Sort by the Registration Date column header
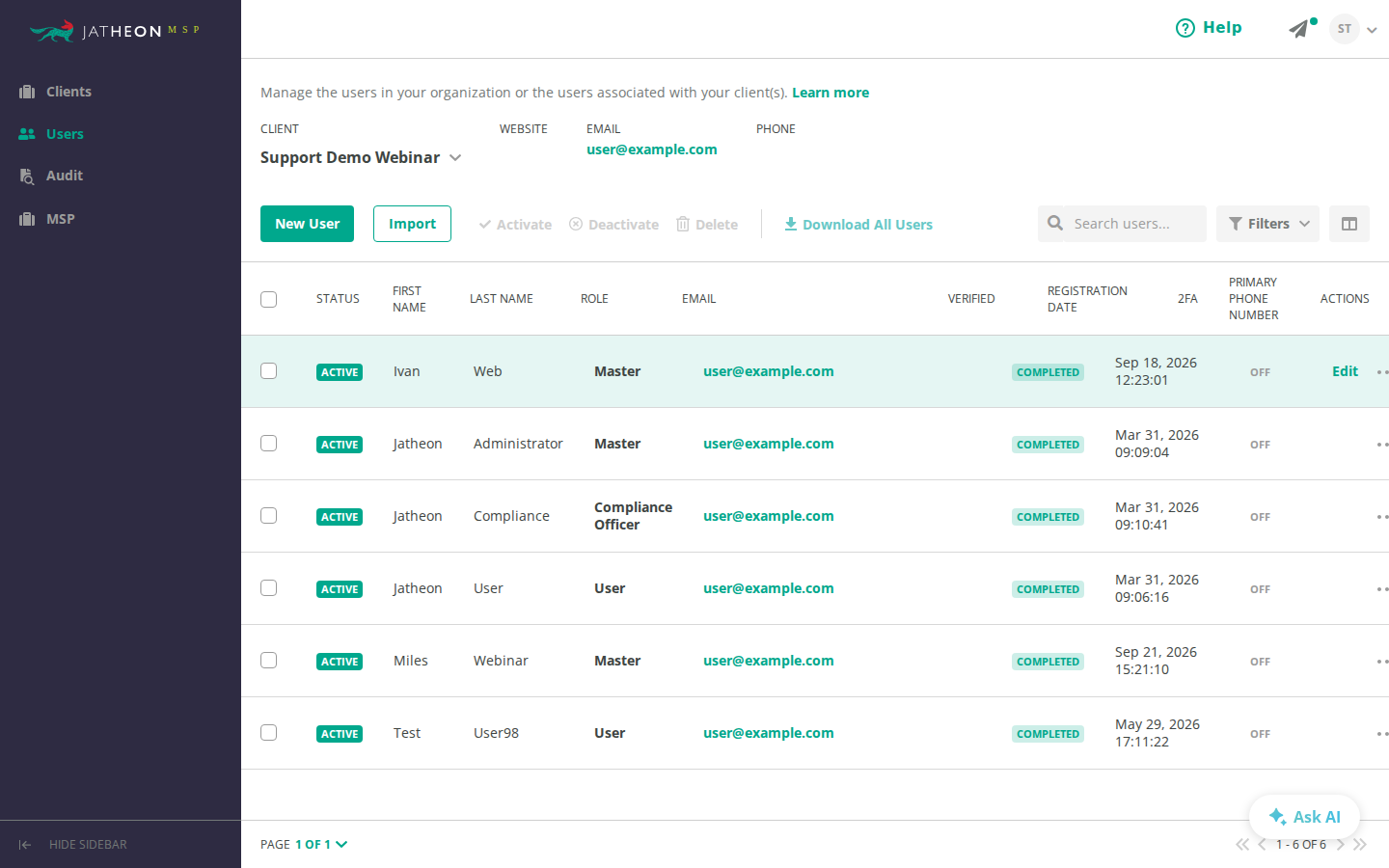This screenshot has width=1389, height=868. [x=1087, y=299]
